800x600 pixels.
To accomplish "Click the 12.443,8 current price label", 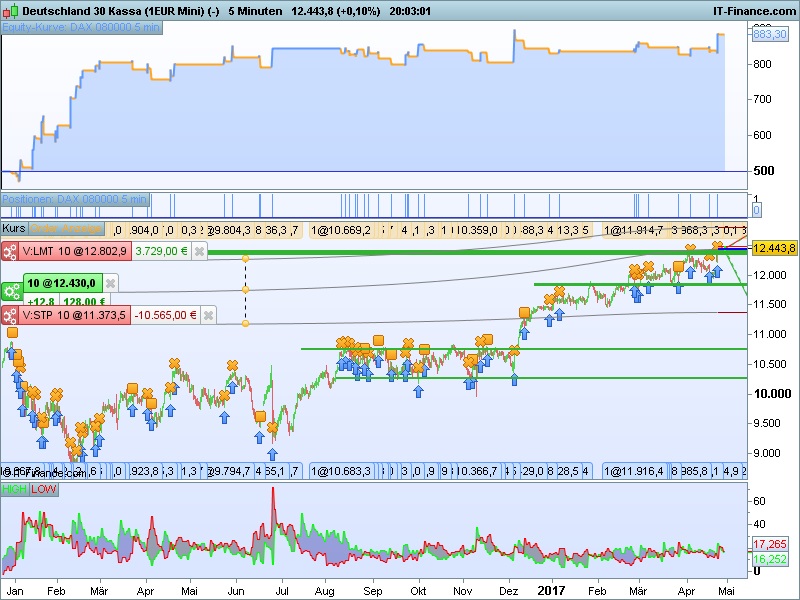I will tap(773, 248).
